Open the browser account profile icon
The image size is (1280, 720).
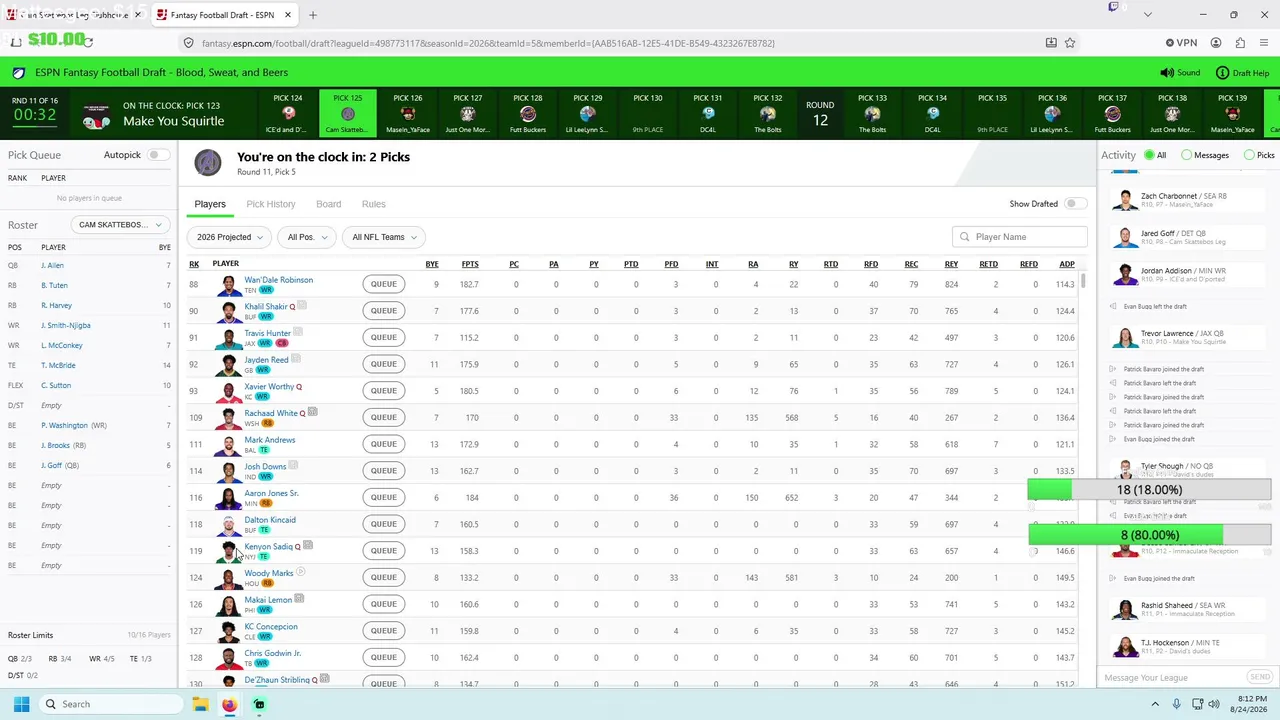1216,43
